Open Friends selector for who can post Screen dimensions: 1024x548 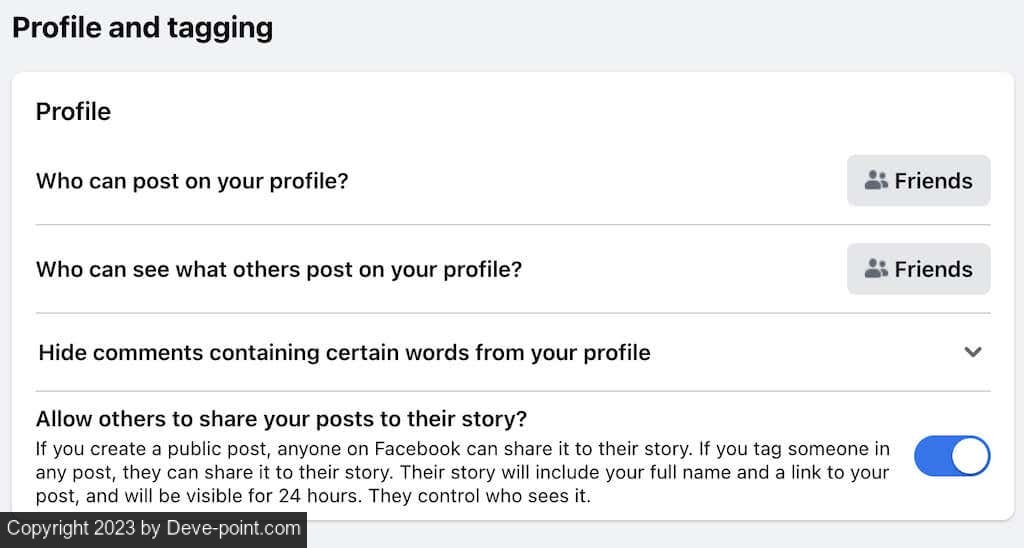pos(918,181)
